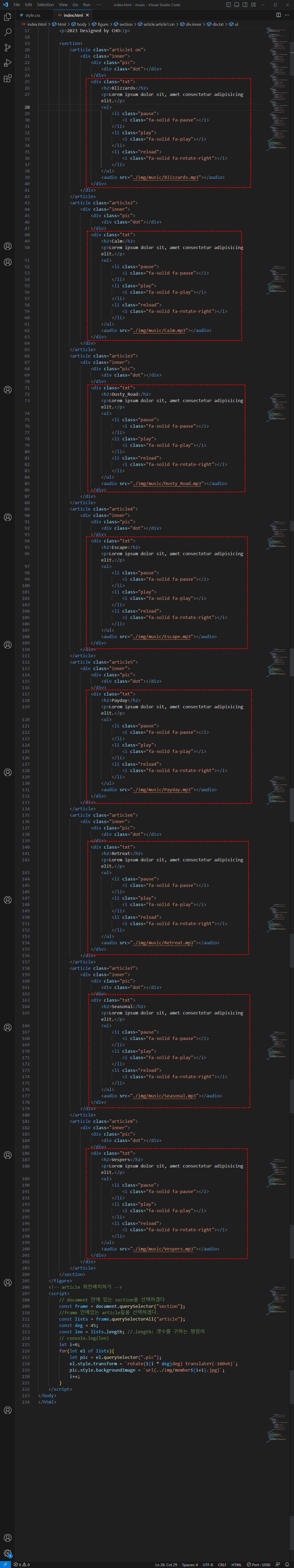Change end of line sequence CRLF
Image resolution: width=294 pixels, height=1568 pixels.
click(222, 1564)
